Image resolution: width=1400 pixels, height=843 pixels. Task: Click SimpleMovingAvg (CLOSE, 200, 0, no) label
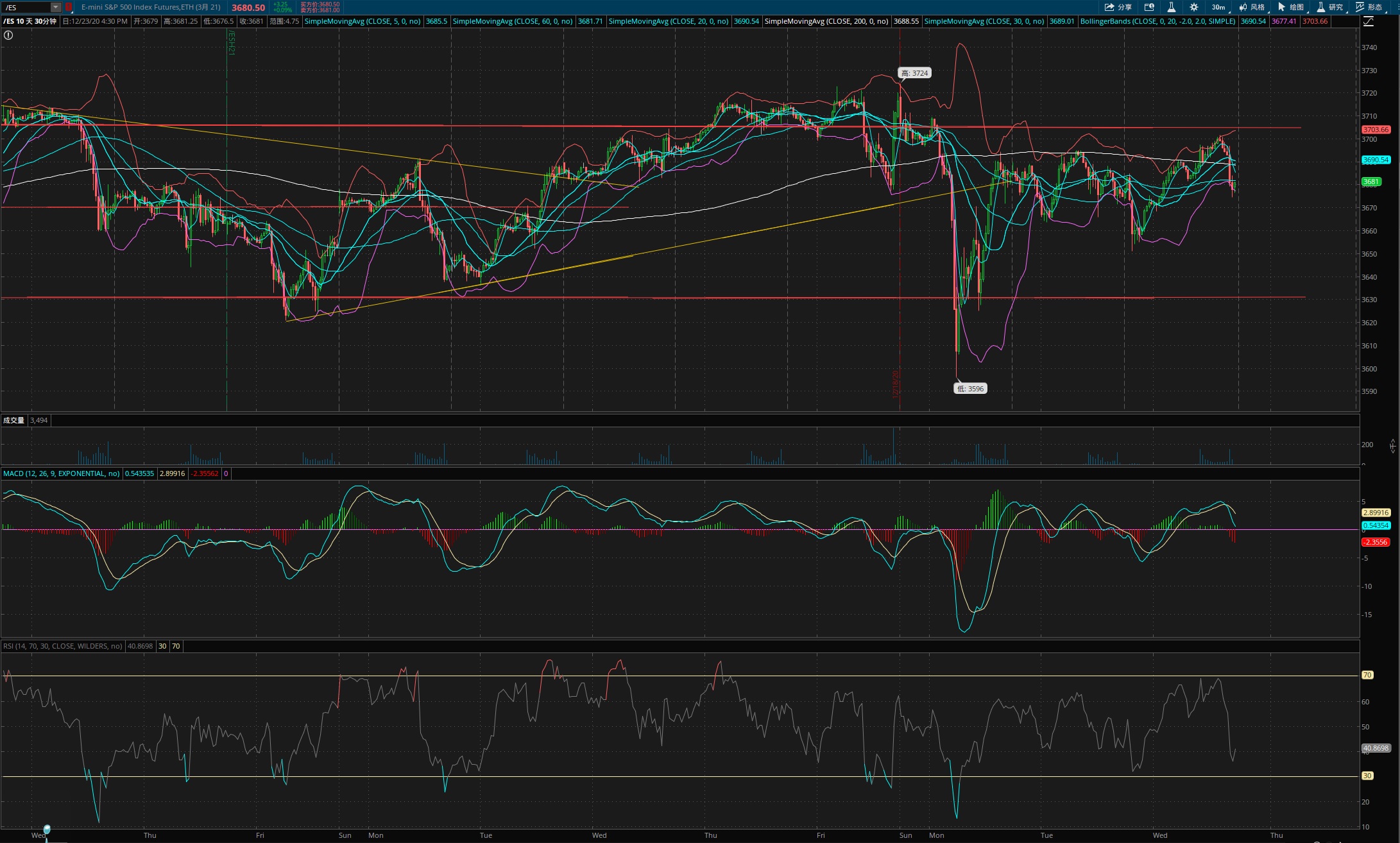tap(826, 21)
